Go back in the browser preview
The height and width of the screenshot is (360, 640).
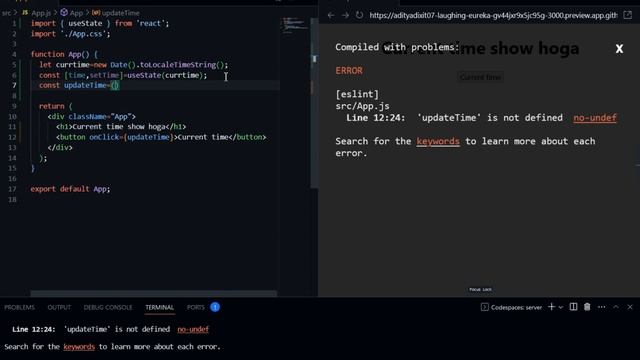tap(331, 15)
